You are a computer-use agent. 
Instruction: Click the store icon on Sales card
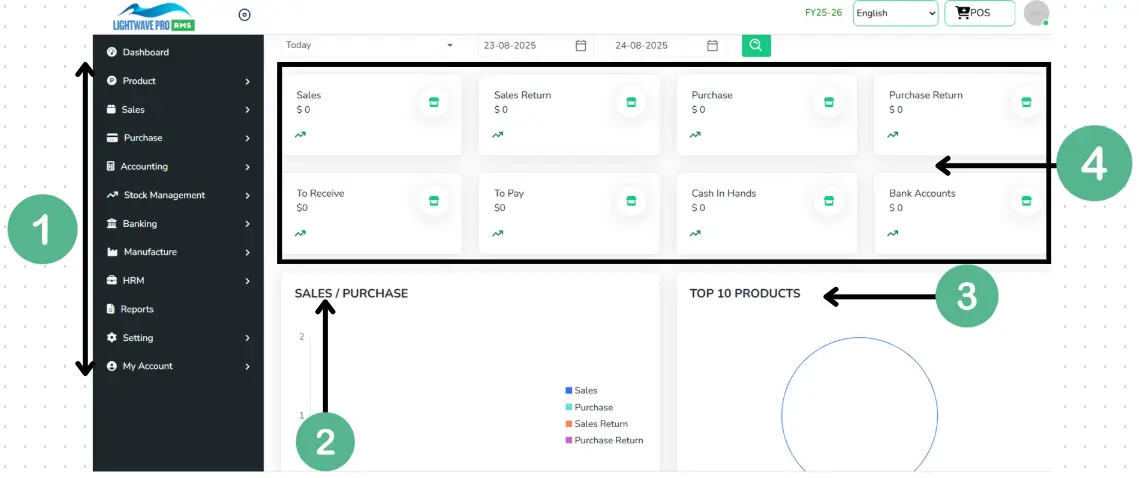(433, 102)
